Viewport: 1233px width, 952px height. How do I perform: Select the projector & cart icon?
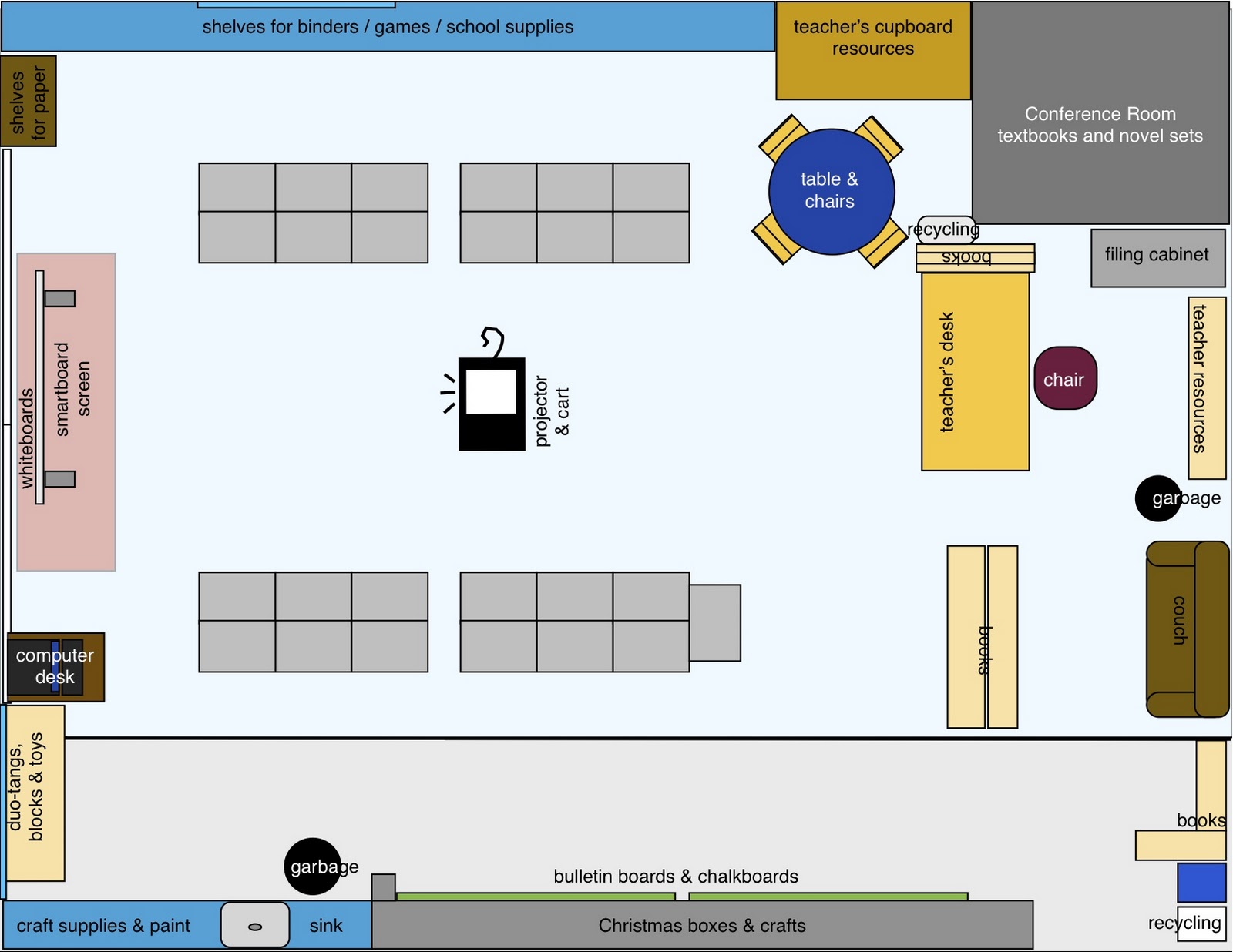(x=493, y=404)
